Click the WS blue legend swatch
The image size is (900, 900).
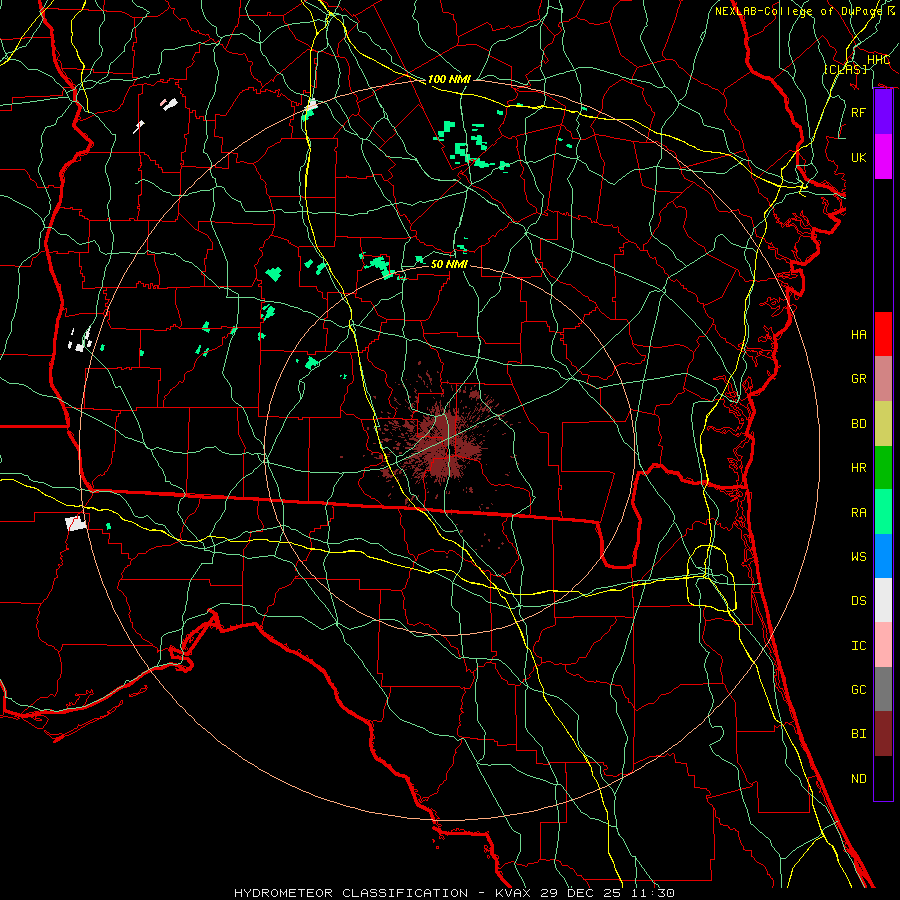pos(883,556)
